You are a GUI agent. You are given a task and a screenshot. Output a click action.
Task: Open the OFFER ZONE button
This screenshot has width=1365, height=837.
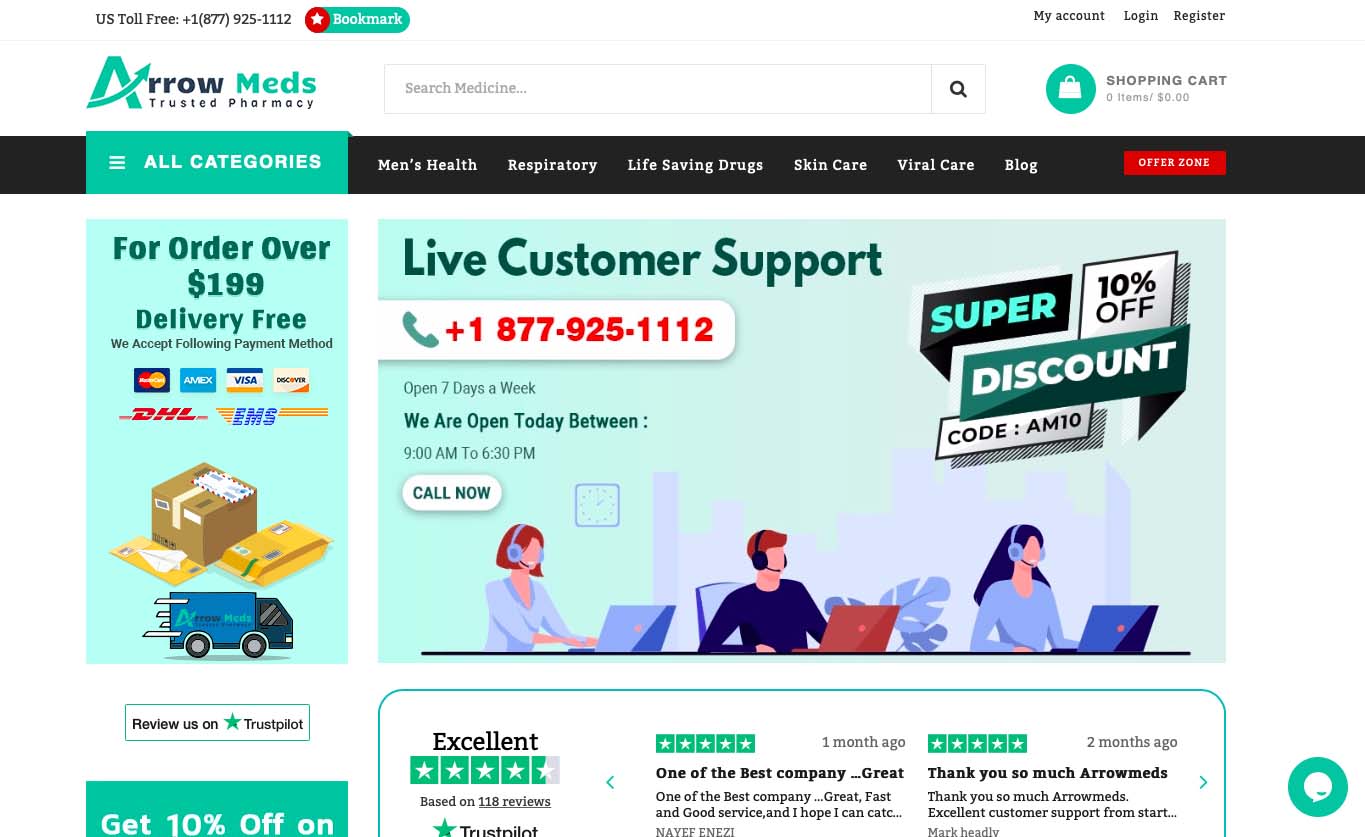[x=1174, y=162]
